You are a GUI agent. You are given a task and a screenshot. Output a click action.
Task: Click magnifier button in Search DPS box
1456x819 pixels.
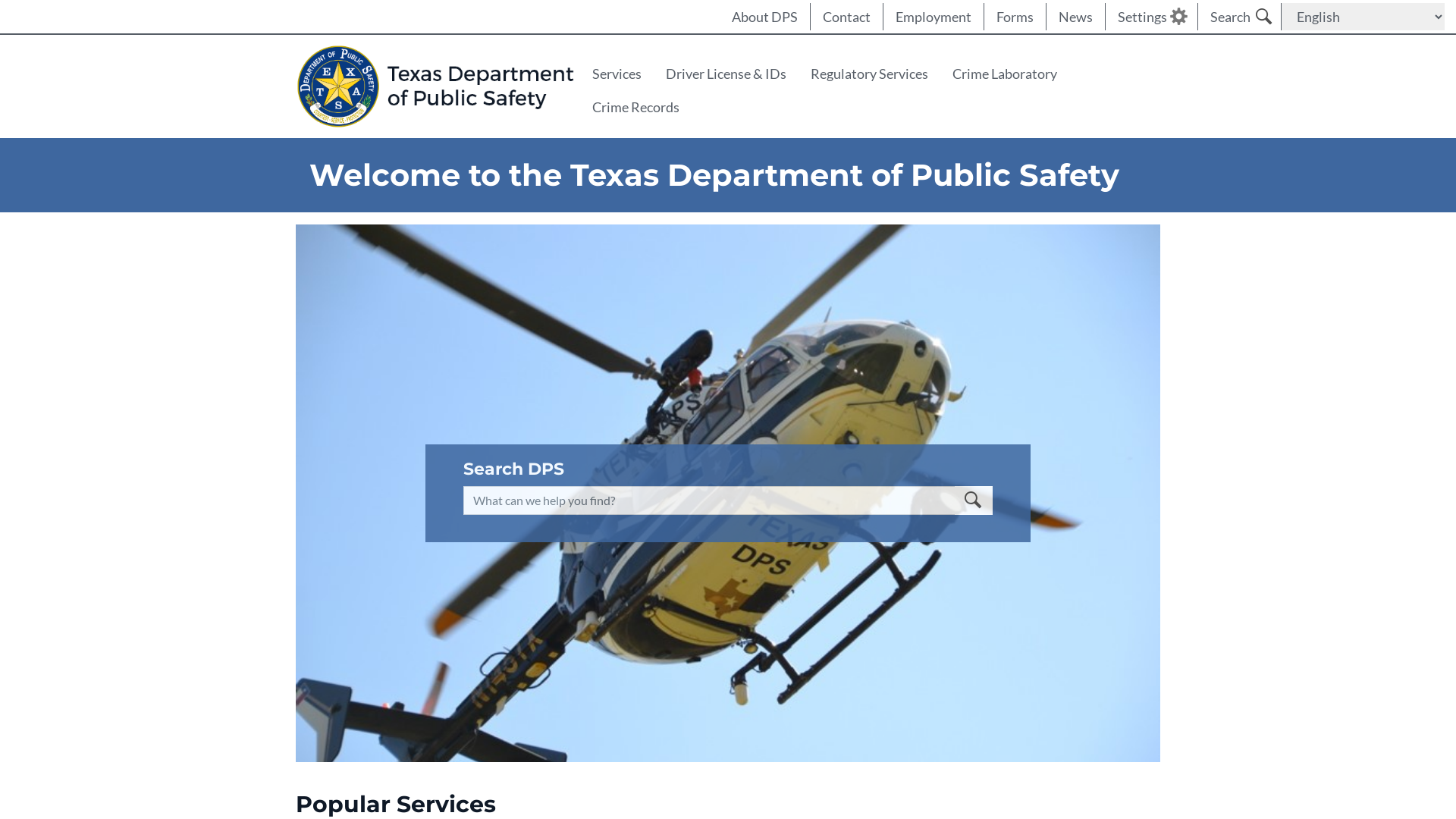973,500
